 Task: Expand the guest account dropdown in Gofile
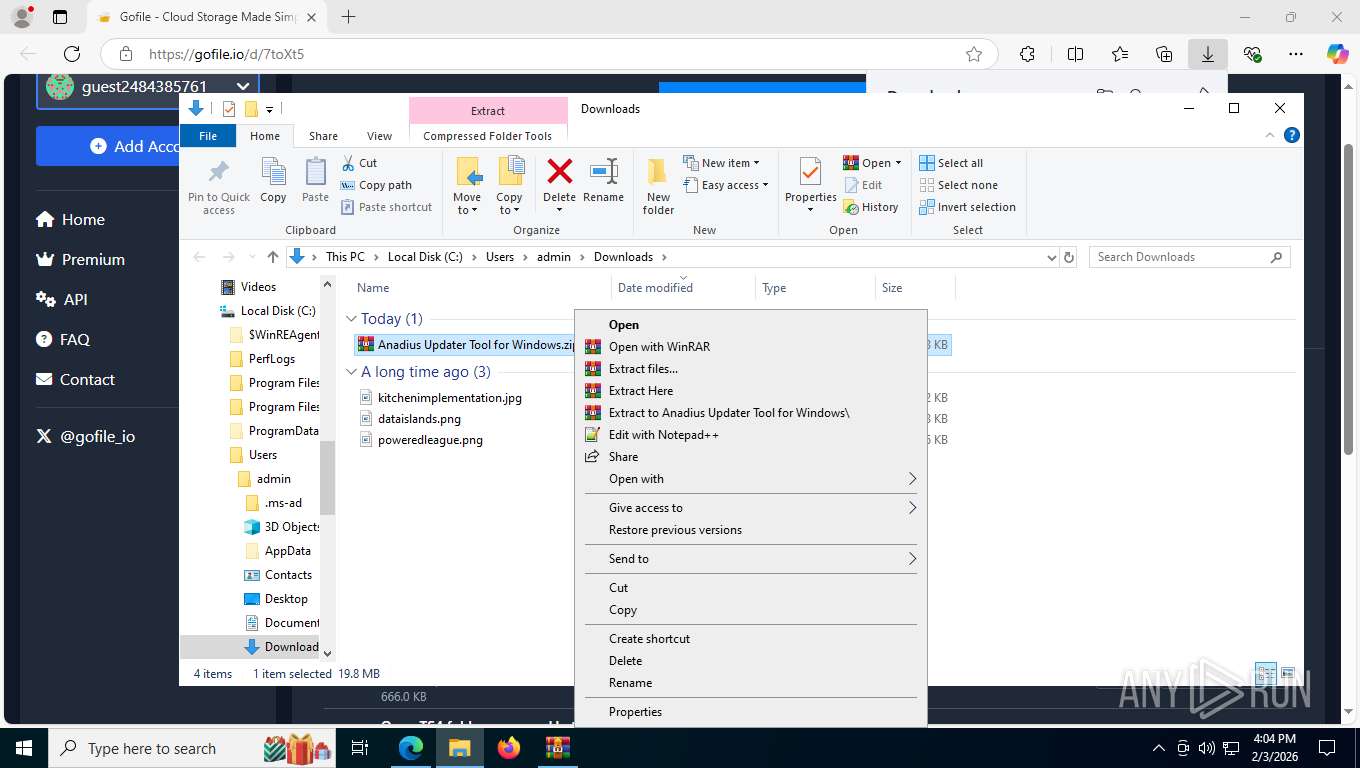click(242, 87)
